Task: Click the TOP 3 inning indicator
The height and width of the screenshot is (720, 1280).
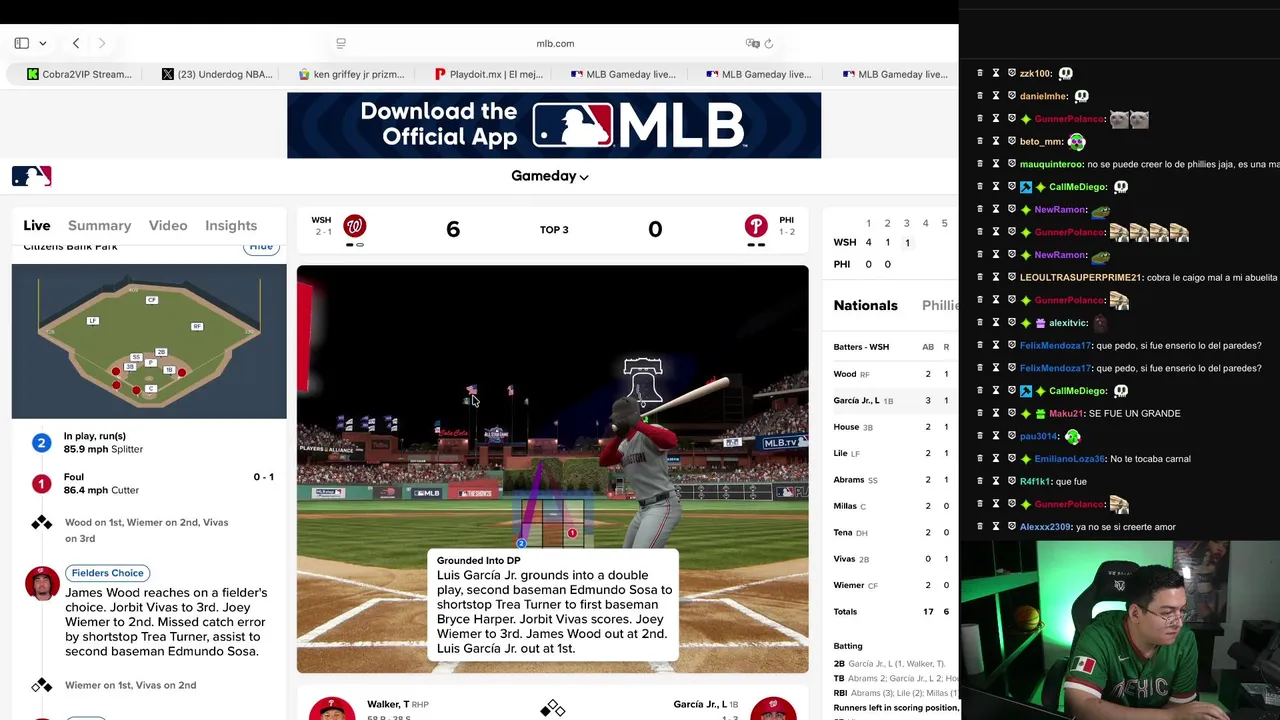Action: point(554,229)
